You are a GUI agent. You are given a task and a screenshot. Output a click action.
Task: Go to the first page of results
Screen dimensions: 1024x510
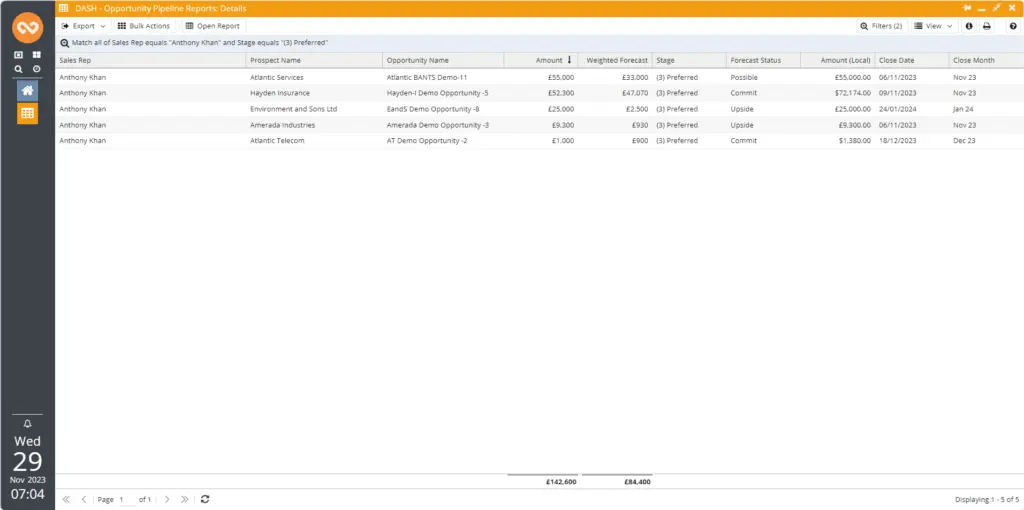coord(66,500)
